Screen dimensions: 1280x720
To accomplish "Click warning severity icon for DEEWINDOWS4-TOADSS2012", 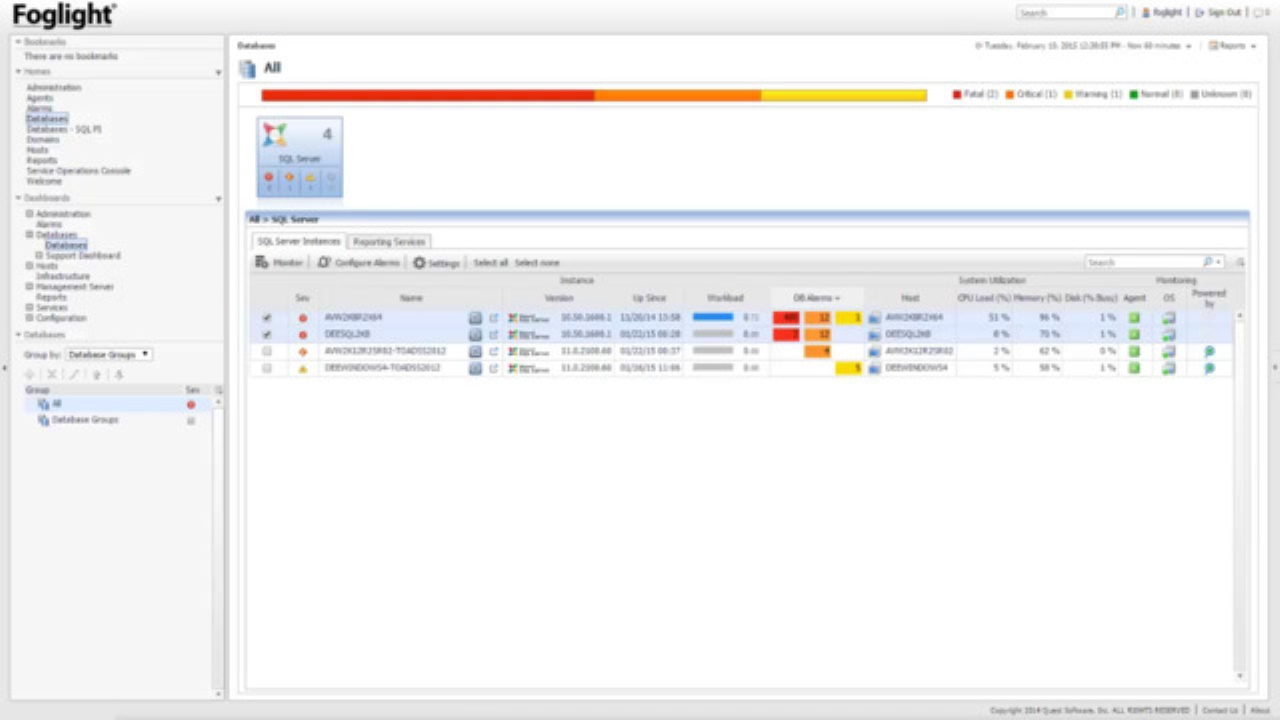I will click(x=302, y=368).
